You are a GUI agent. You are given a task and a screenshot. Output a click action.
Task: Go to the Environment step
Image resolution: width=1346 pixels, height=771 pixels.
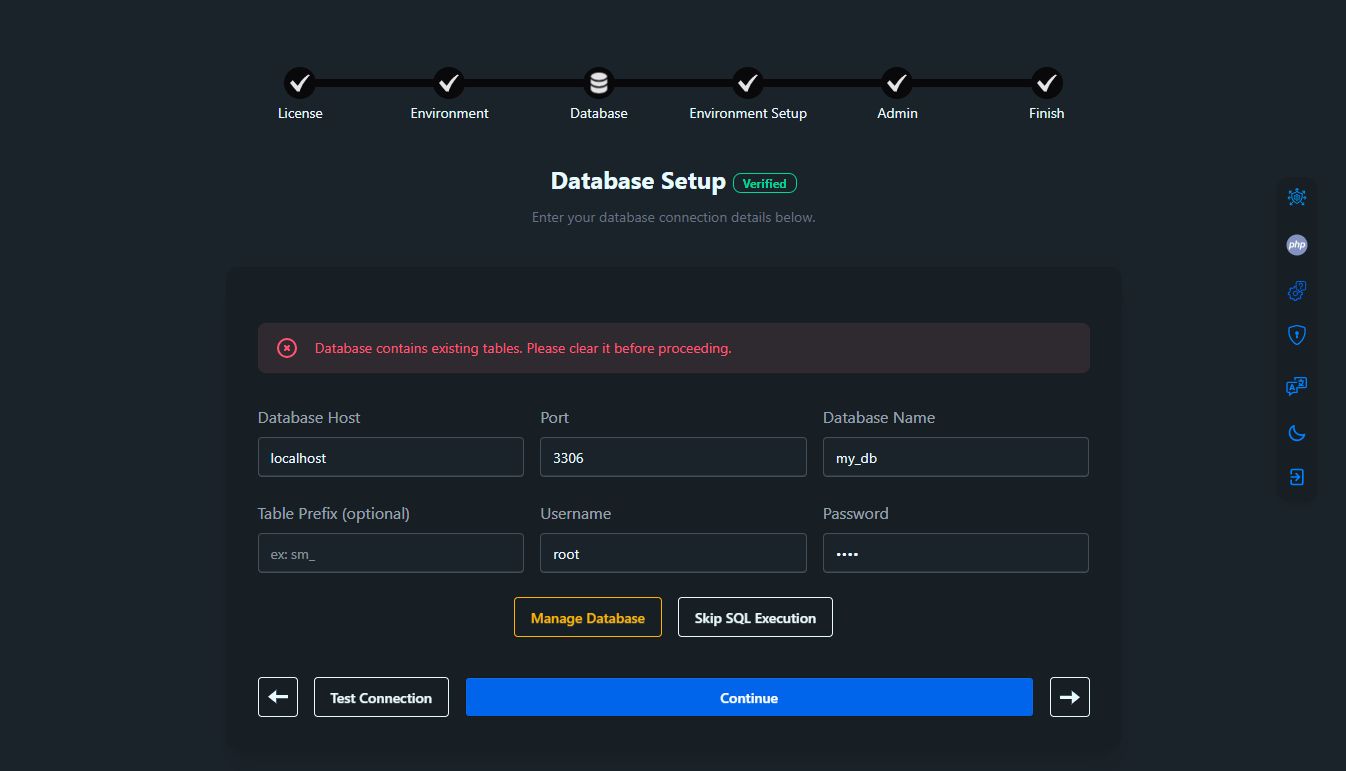[449, 83]
